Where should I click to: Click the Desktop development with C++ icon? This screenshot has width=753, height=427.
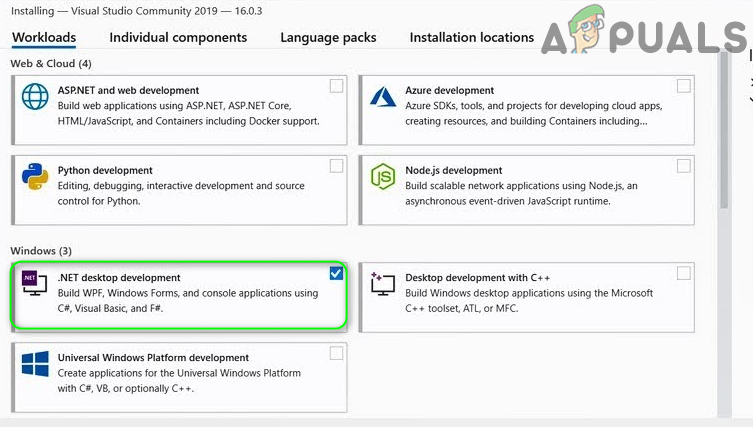click(383, 283)
